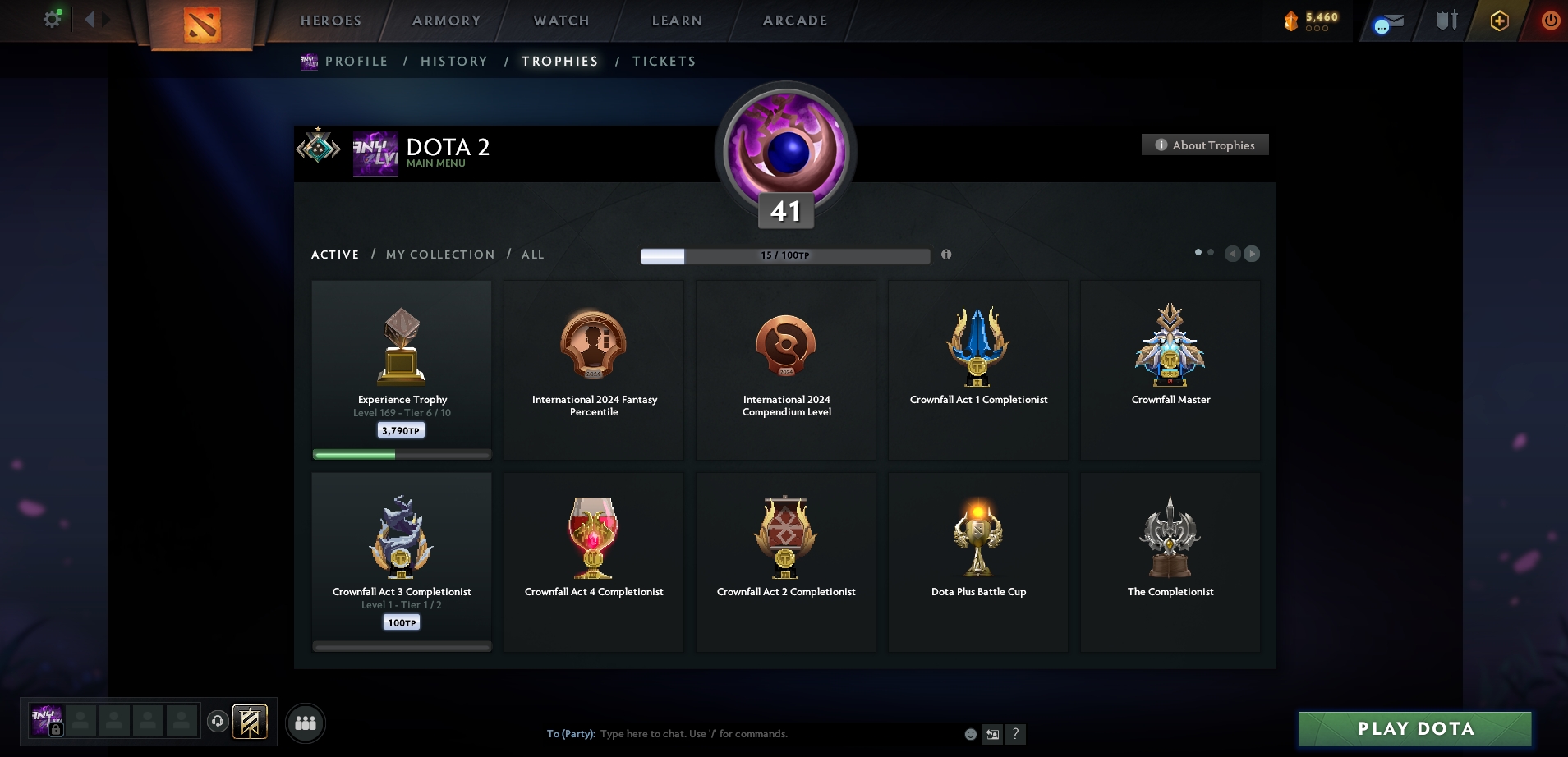Go to previous trophies page arrow

point(1233,254)
